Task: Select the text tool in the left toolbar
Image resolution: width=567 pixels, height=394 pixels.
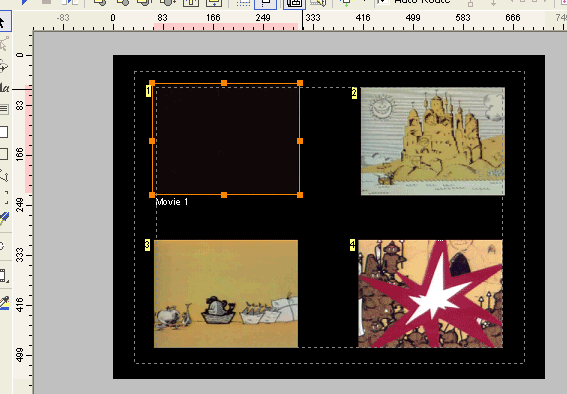Action: pos(4,87)
